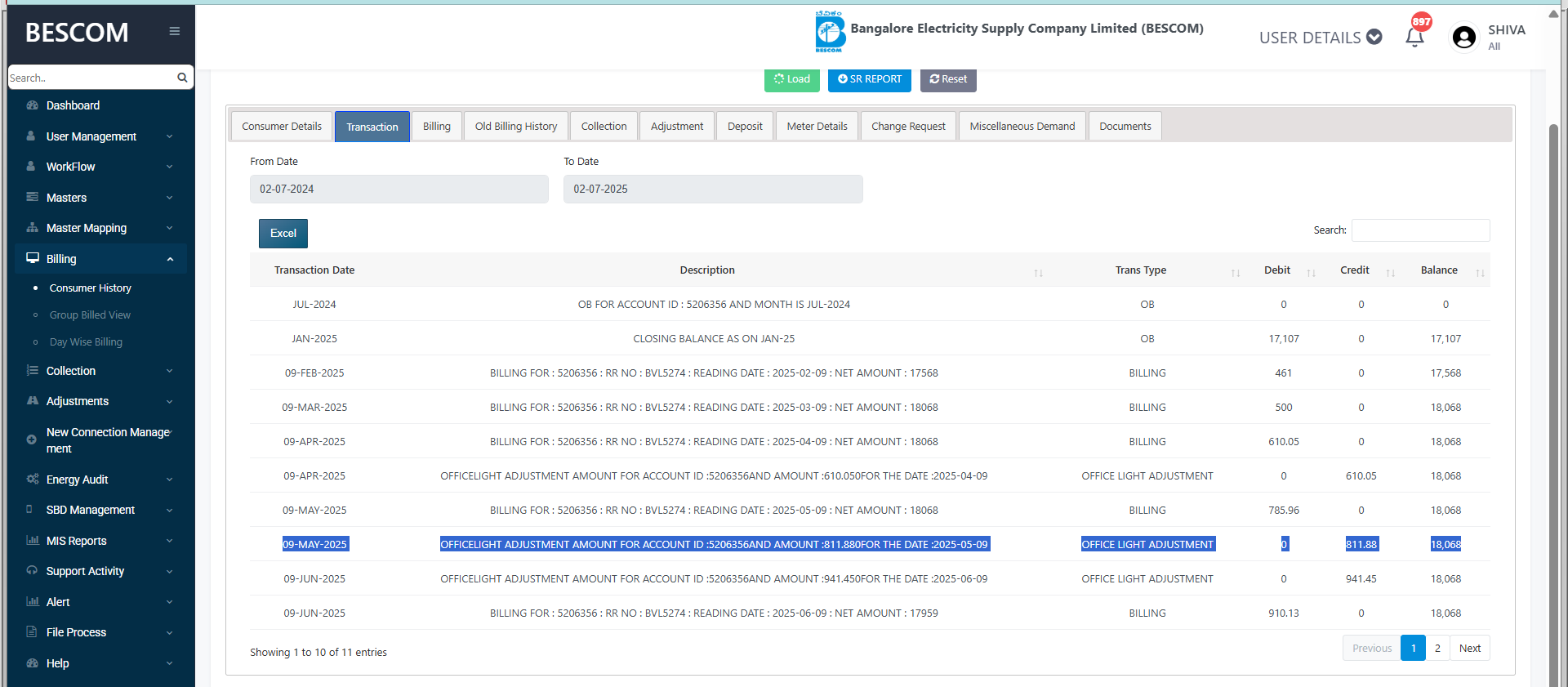The image size is (1568, 687).
Task: Click the Reset button
Action: point(948,79)
